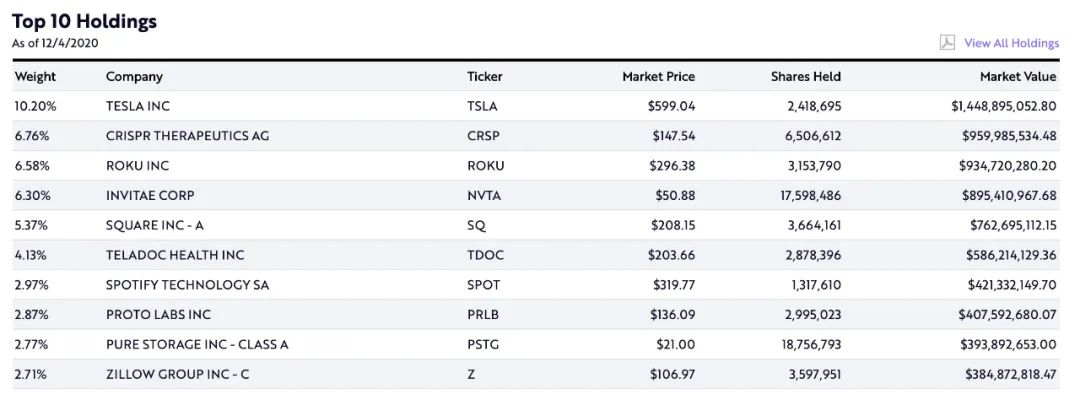Viewport: 1080px width, 411px height.
Task: Select TELADOC HEALTH INC company name
Action: point(175,256)
